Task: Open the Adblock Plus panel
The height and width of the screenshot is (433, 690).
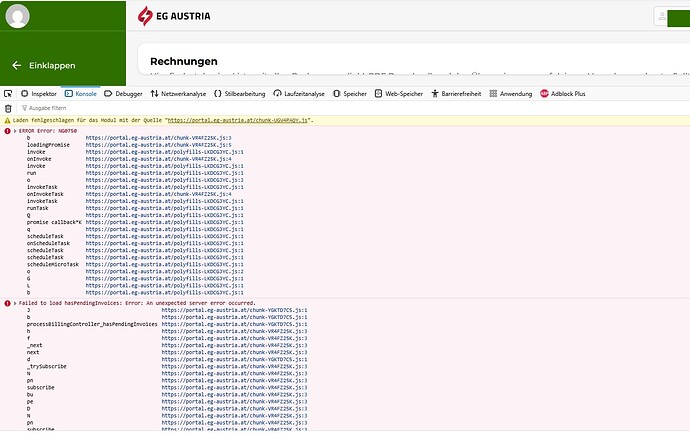Action: (x=563, y=94)
